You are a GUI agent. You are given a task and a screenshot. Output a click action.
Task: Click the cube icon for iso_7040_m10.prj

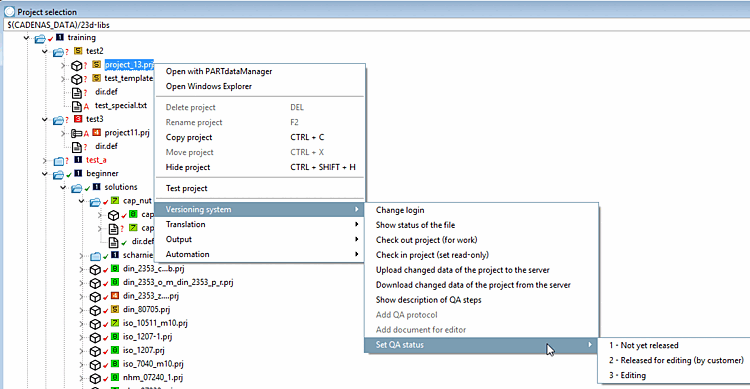pyautogui.click(x=95, y=365)
